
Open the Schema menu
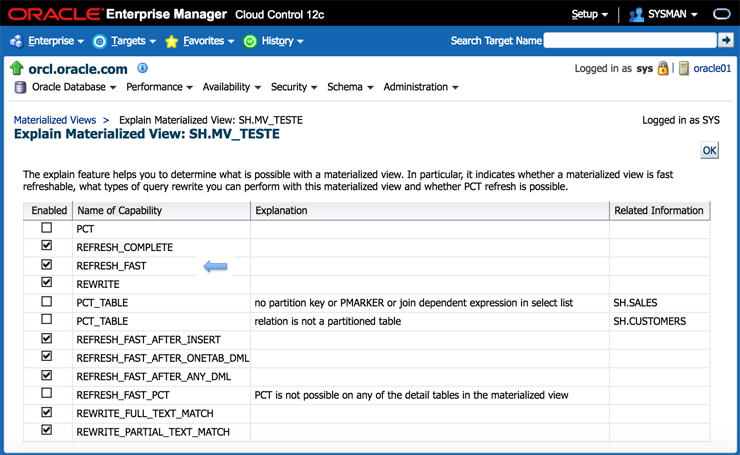[350, 87]
